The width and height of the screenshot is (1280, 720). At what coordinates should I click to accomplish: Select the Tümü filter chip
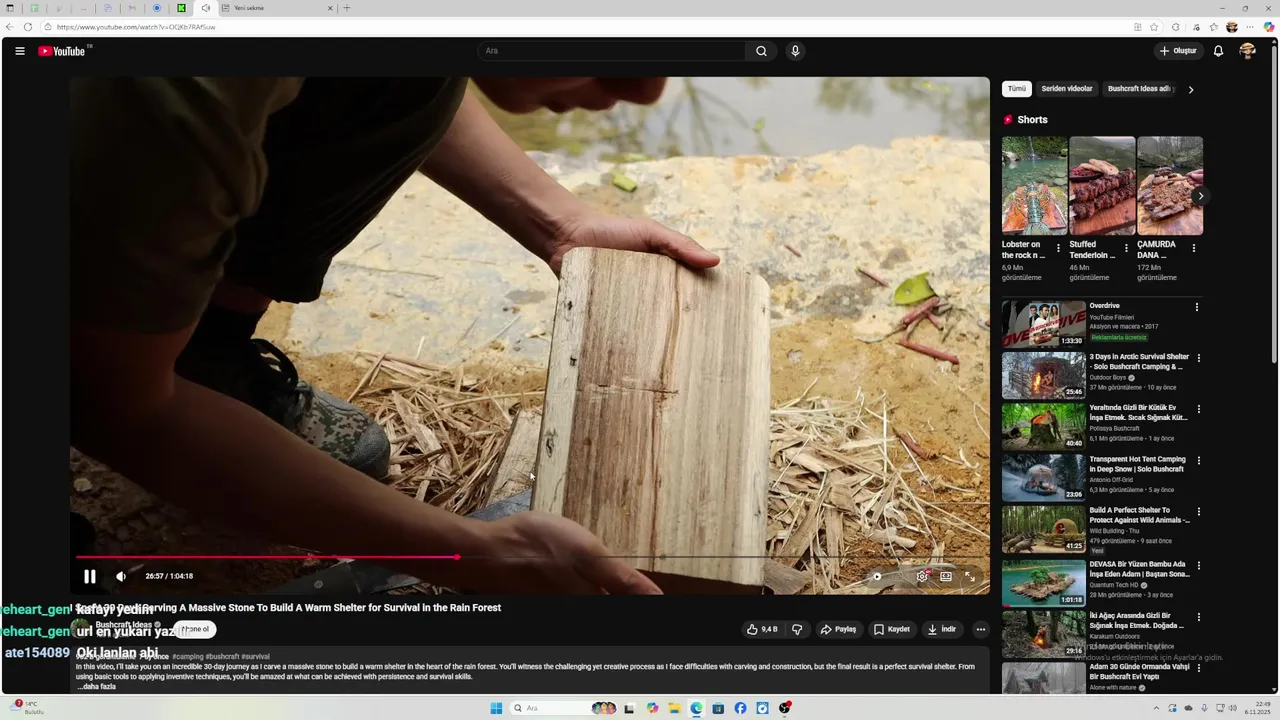pos(1017,89)
